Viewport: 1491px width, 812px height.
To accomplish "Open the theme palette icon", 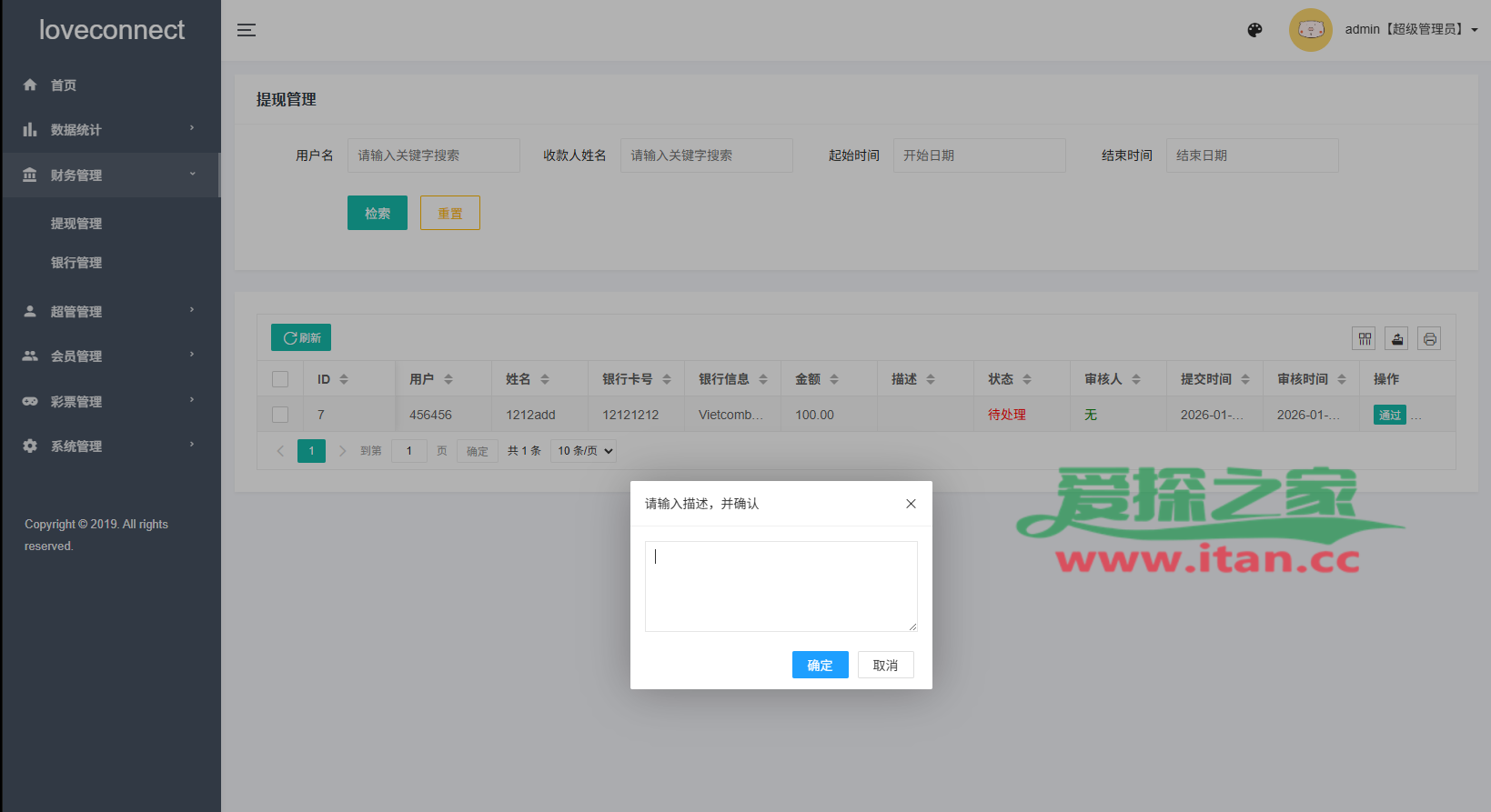I will click(1254, 30).
